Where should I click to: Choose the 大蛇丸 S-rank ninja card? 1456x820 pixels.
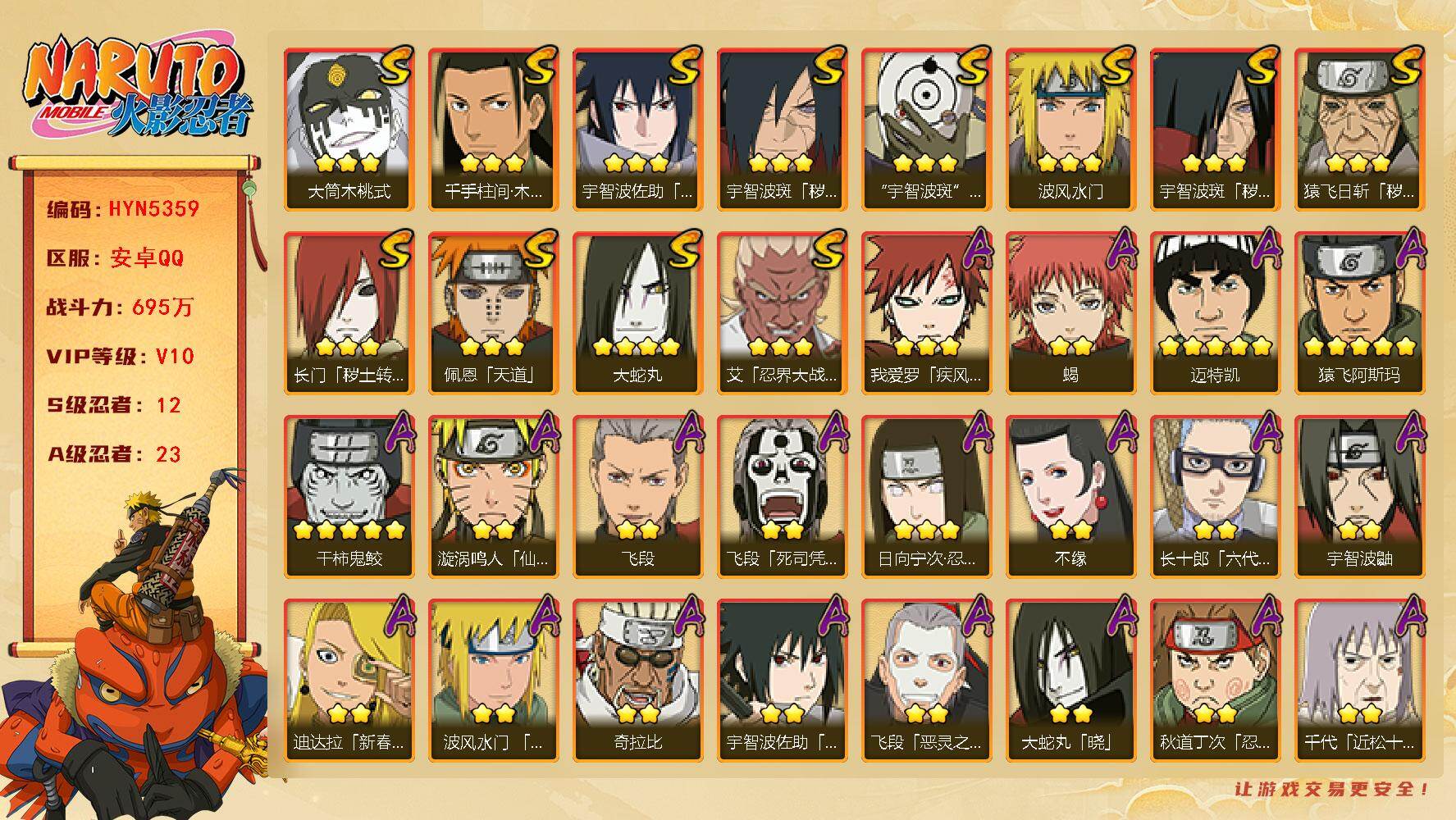click(638, 313)
